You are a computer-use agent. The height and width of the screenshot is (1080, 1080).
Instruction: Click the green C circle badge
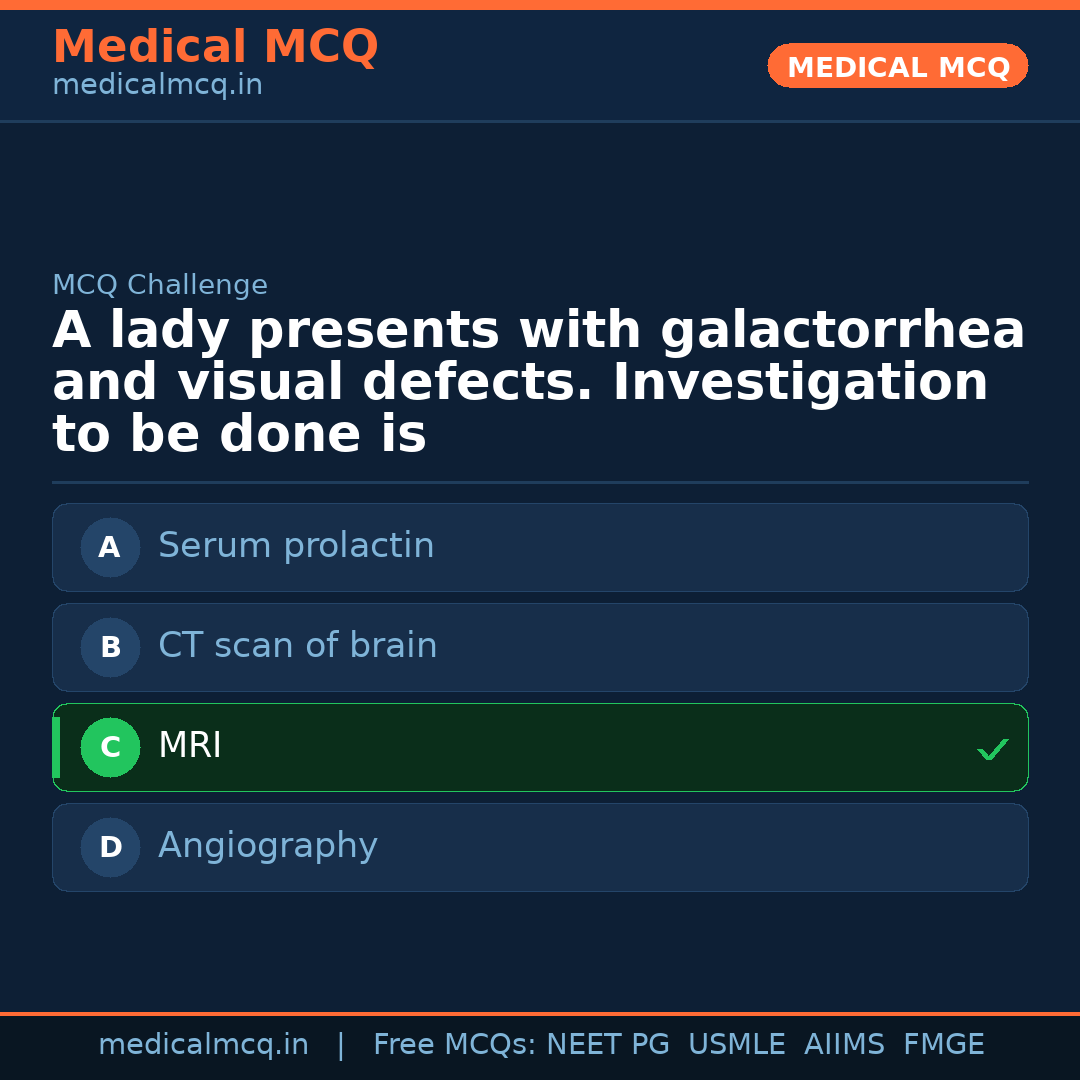(x=110, y=747)
